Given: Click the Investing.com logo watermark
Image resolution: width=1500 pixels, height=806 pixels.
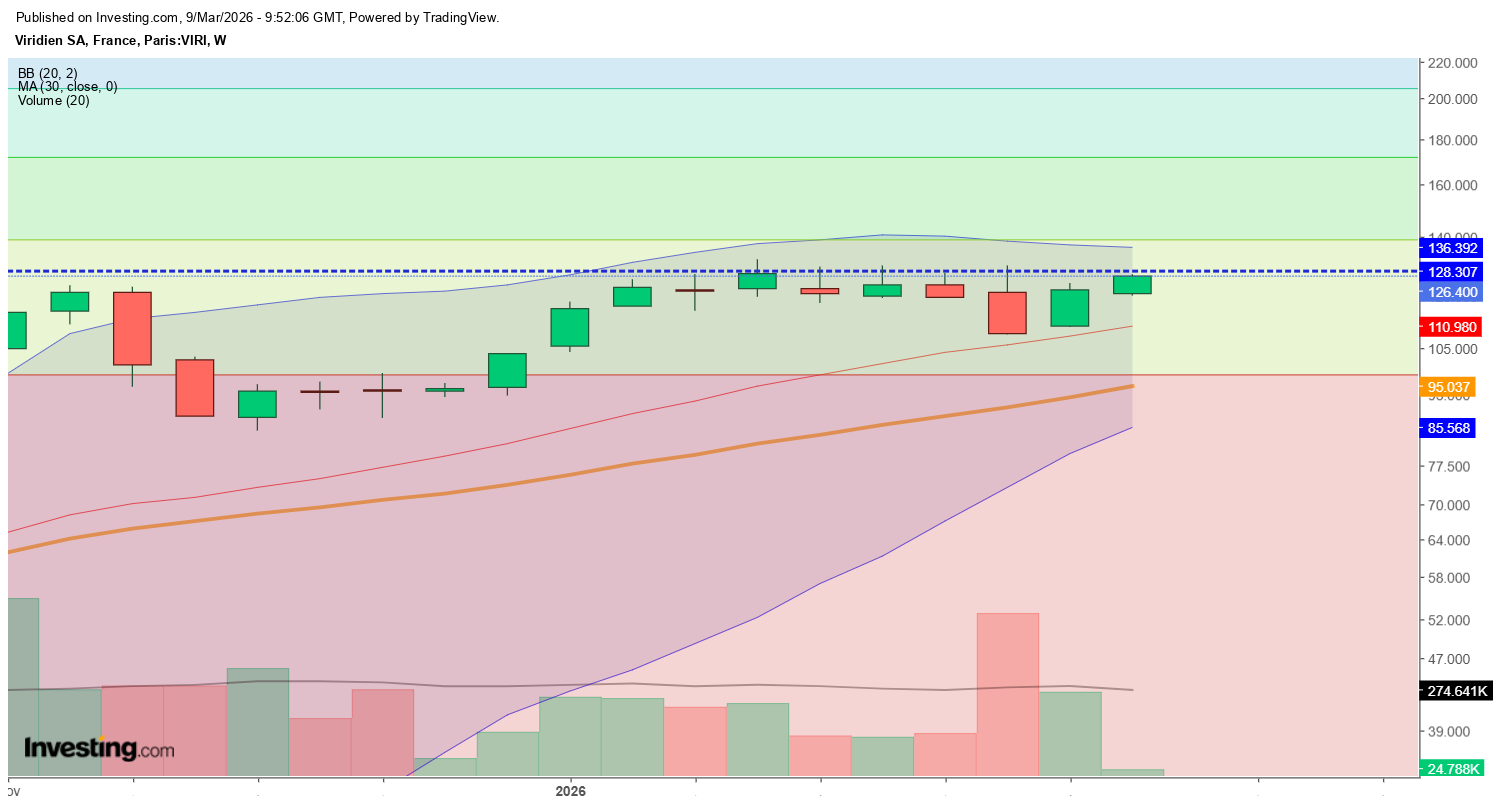Looking at the screenshot, I should pos(98,748).
